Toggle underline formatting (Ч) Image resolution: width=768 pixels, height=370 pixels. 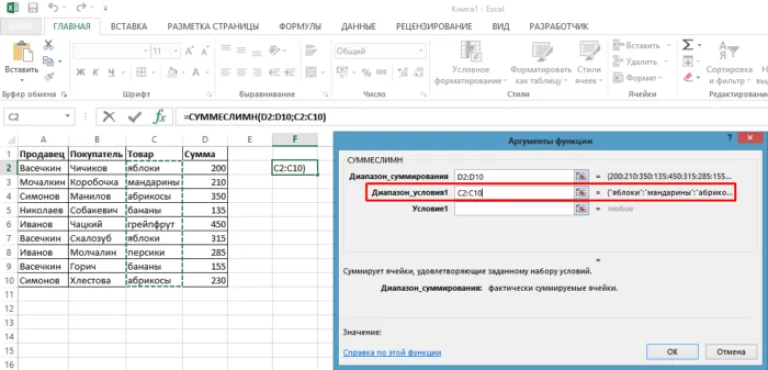111,73
